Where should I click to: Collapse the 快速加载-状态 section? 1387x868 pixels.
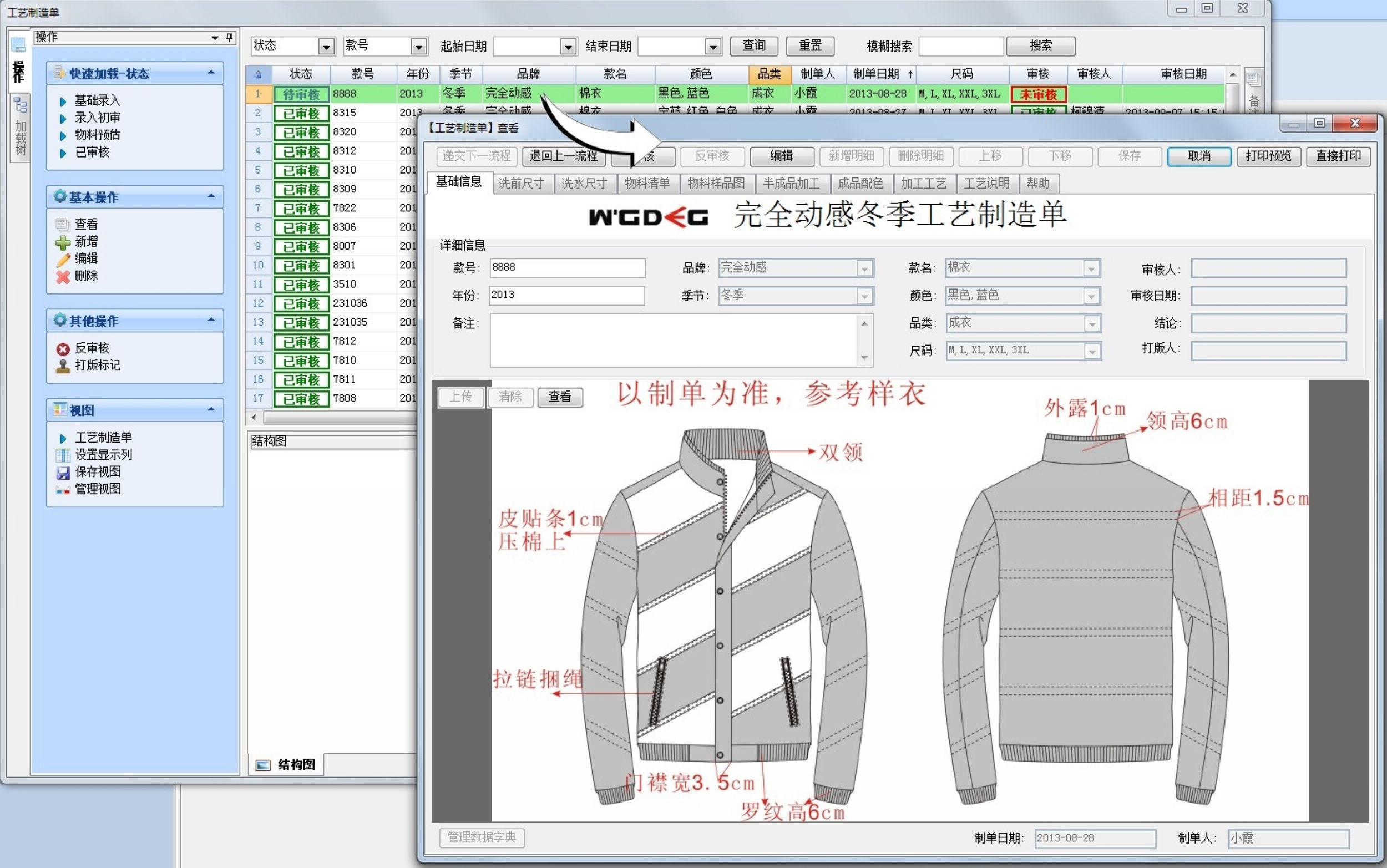pyautogui.click(x=211, y=73)
